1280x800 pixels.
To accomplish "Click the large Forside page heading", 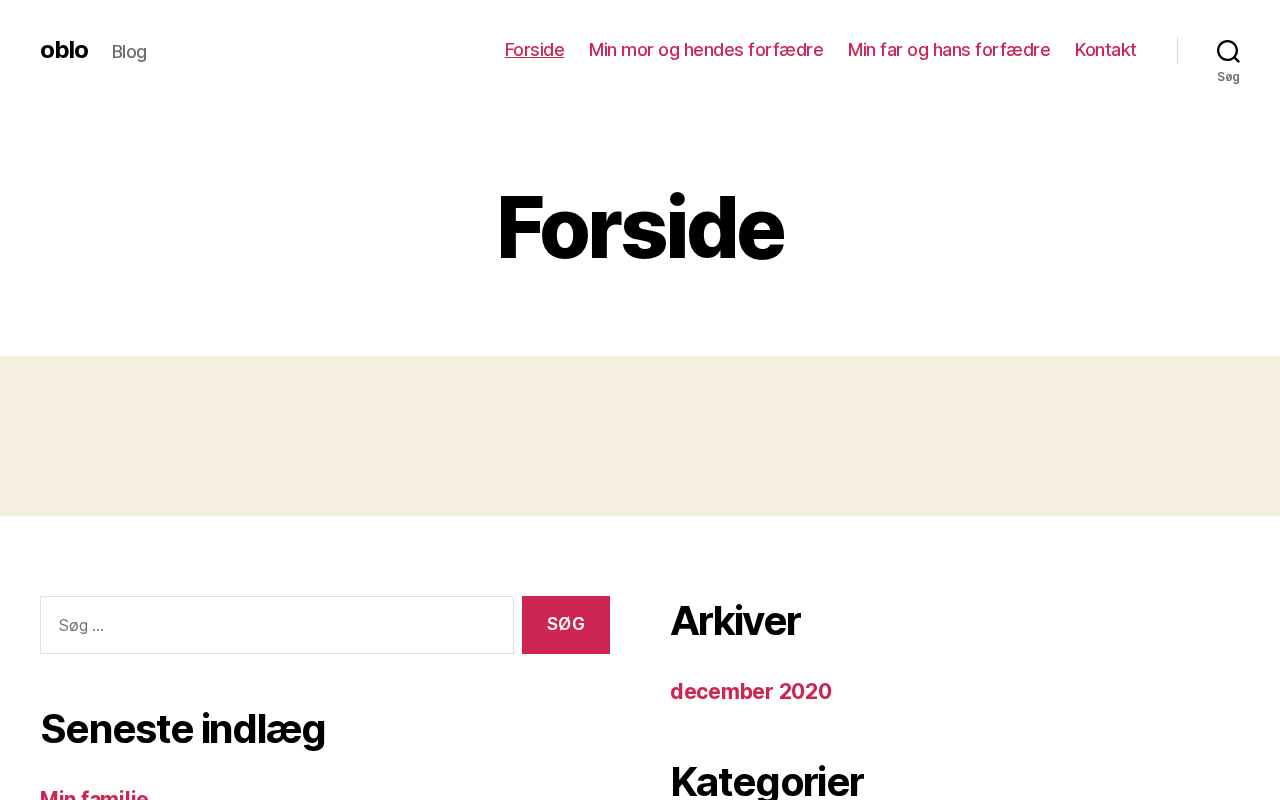I will (640, 228).
